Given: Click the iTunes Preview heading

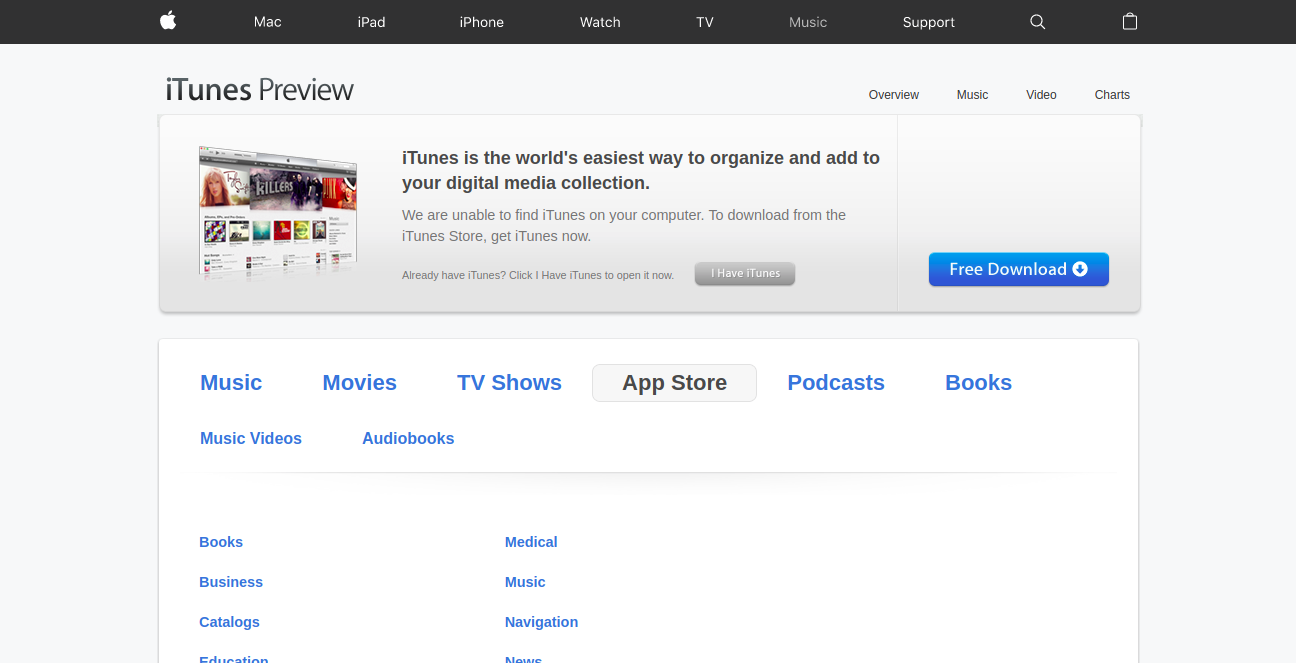Looking at the screenshot, I should (260, 90).
